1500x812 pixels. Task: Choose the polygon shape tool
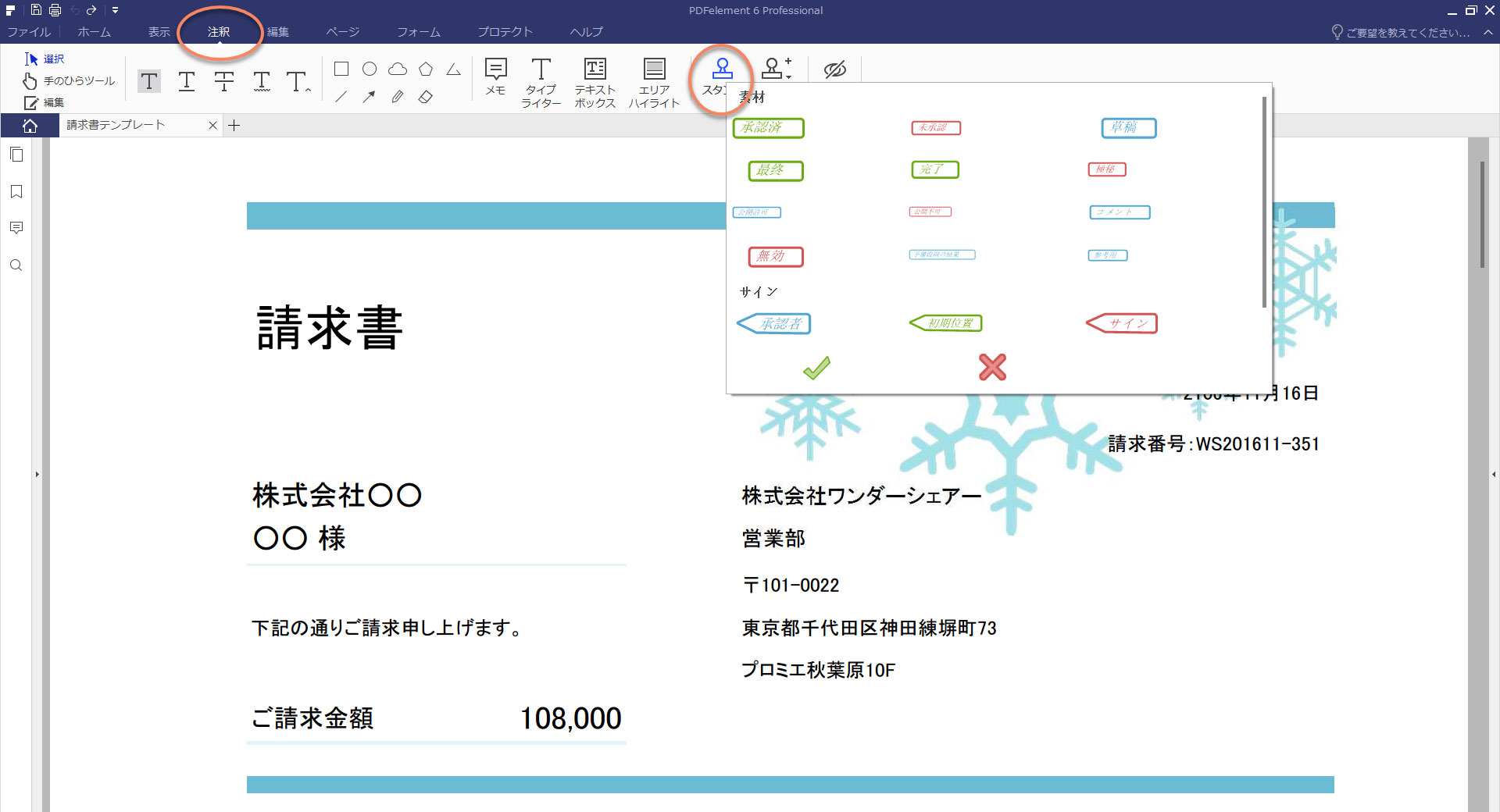click(426, 69)
